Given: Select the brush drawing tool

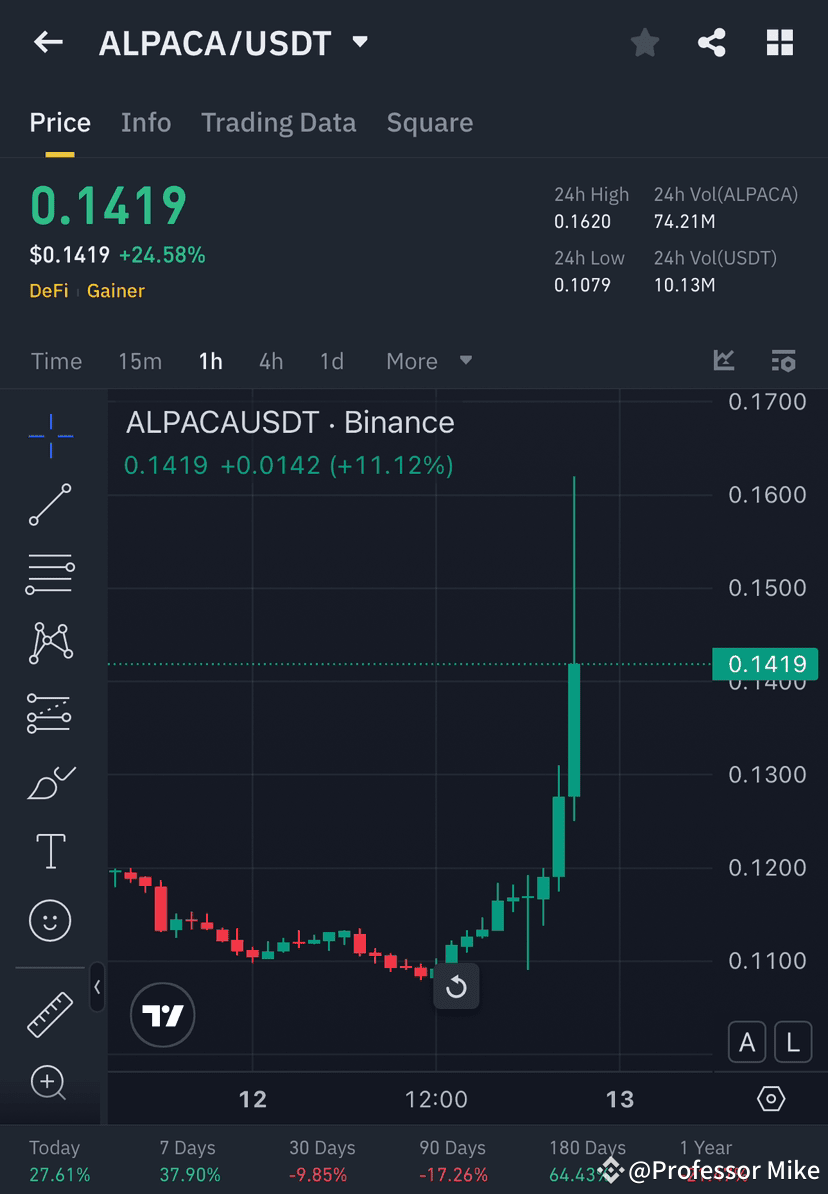Looking at the screenshot, I should point(50,782).
